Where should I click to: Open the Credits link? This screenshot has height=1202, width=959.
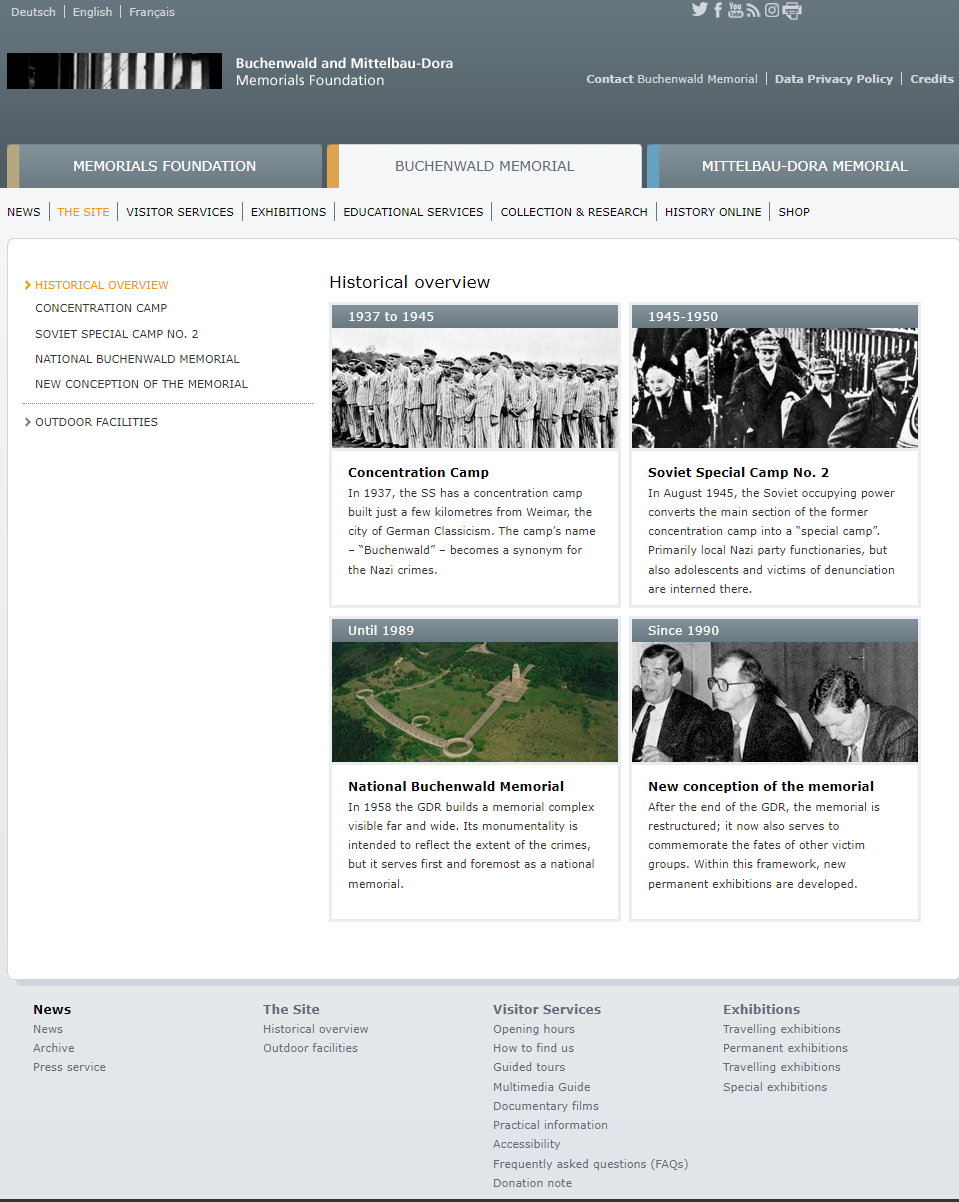[932, 79]
